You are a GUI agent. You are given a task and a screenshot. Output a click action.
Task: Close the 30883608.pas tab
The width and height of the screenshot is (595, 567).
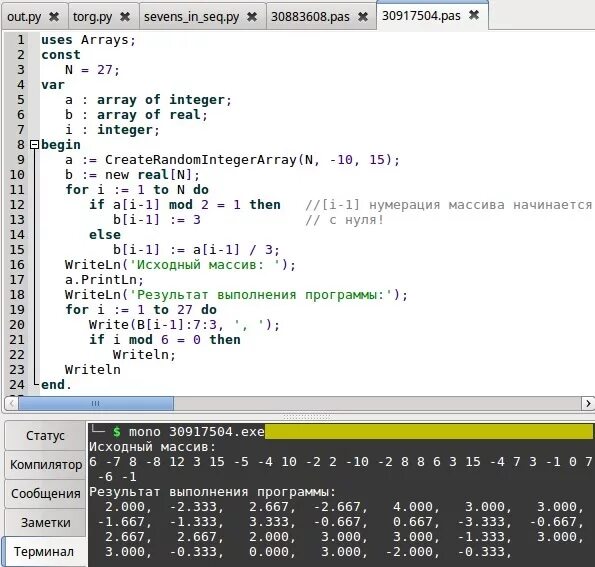[363, 17]
